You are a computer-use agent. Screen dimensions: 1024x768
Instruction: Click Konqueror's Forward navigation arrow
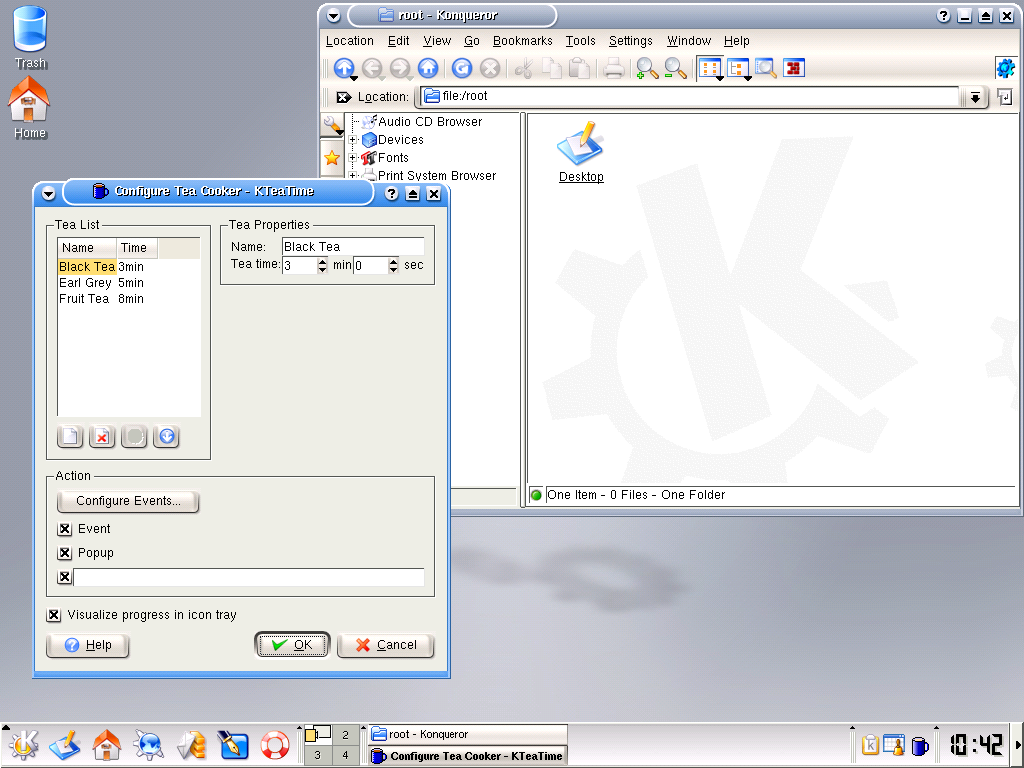tap(400, 68)
